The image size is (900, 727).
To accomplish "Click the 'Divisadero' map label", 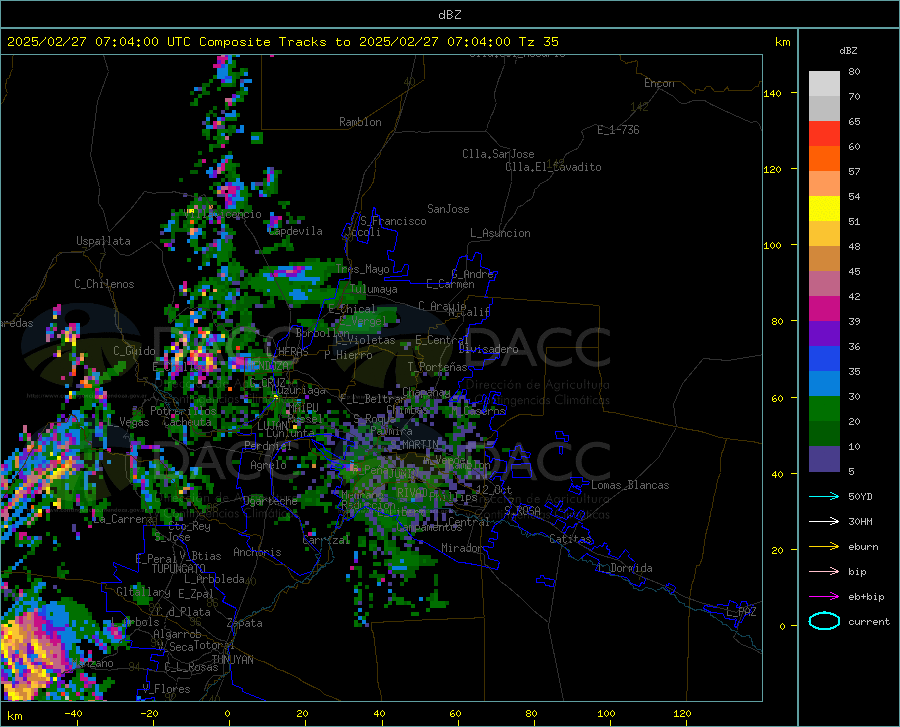I will pyautogui.click(x=488, y=349).
